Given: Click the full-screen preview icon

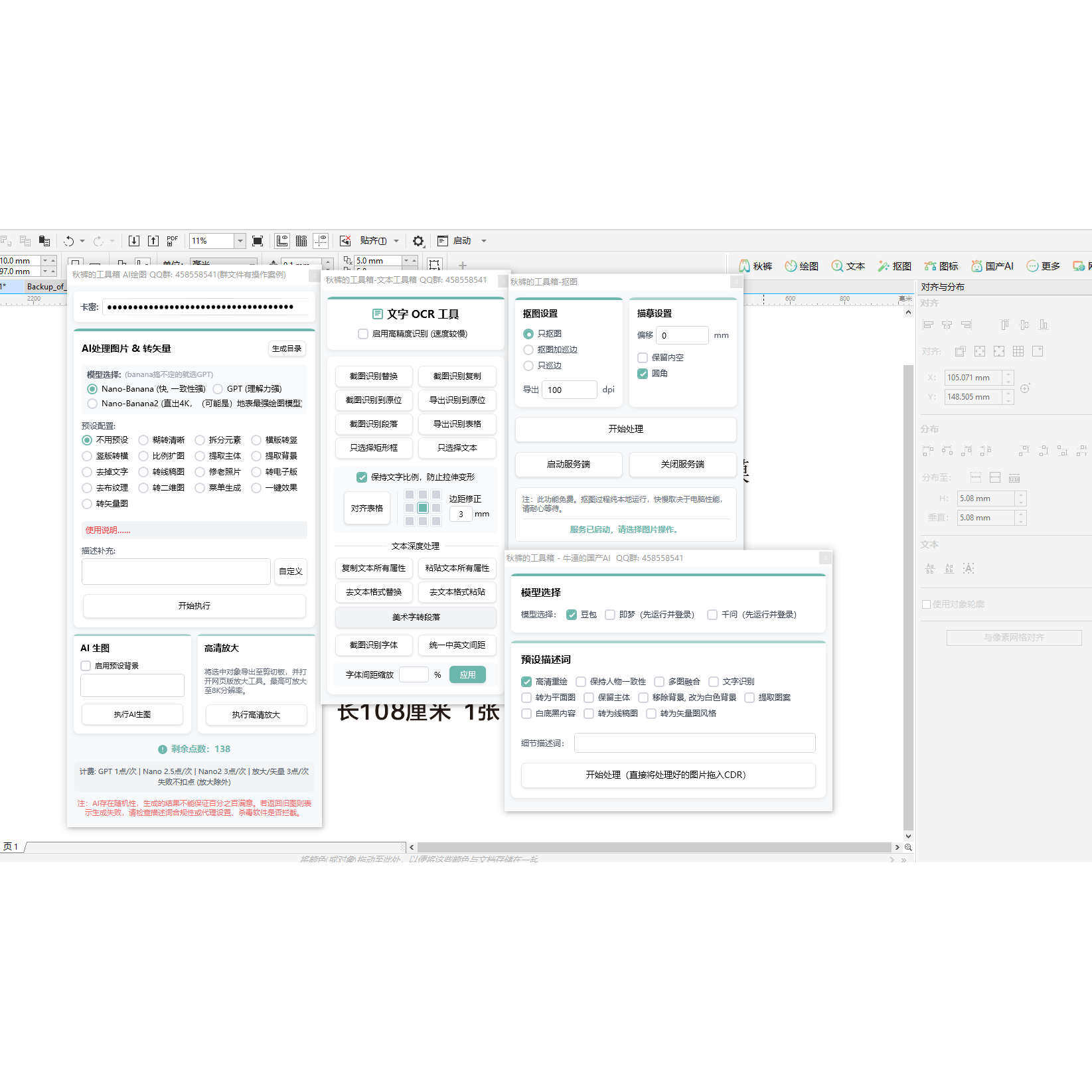Looking at the screenshot, I should (258, 241).
